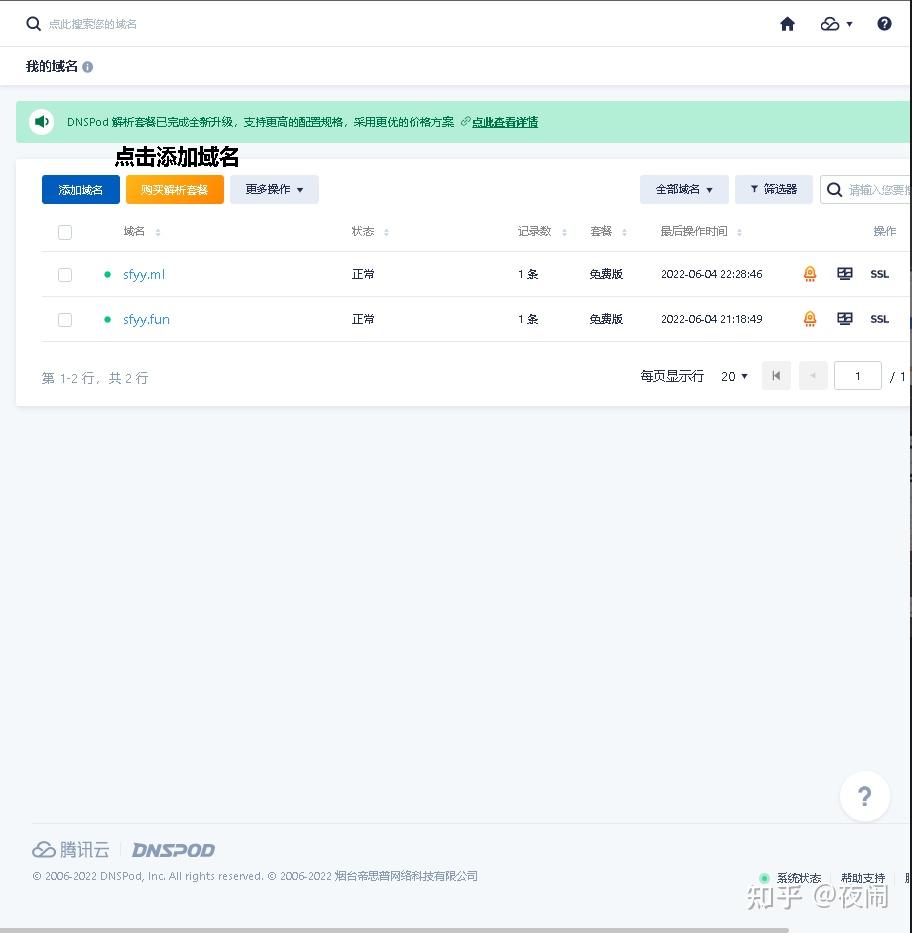The width and height of the screenshot is (912, 933).
Task: Go to home via house icon
Action: point(787,24)
